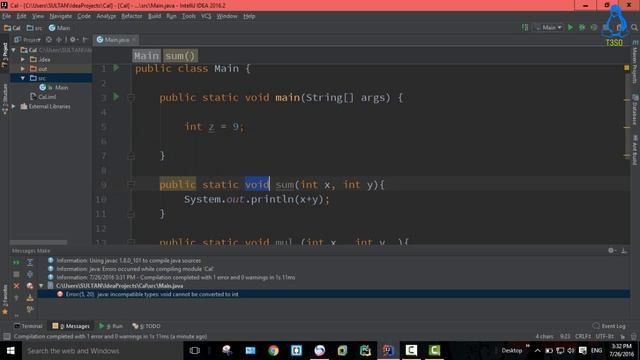Screen dimensions: 640x360
Task: Switch to the Terminal tool tab
Action: tap(28, 326)
